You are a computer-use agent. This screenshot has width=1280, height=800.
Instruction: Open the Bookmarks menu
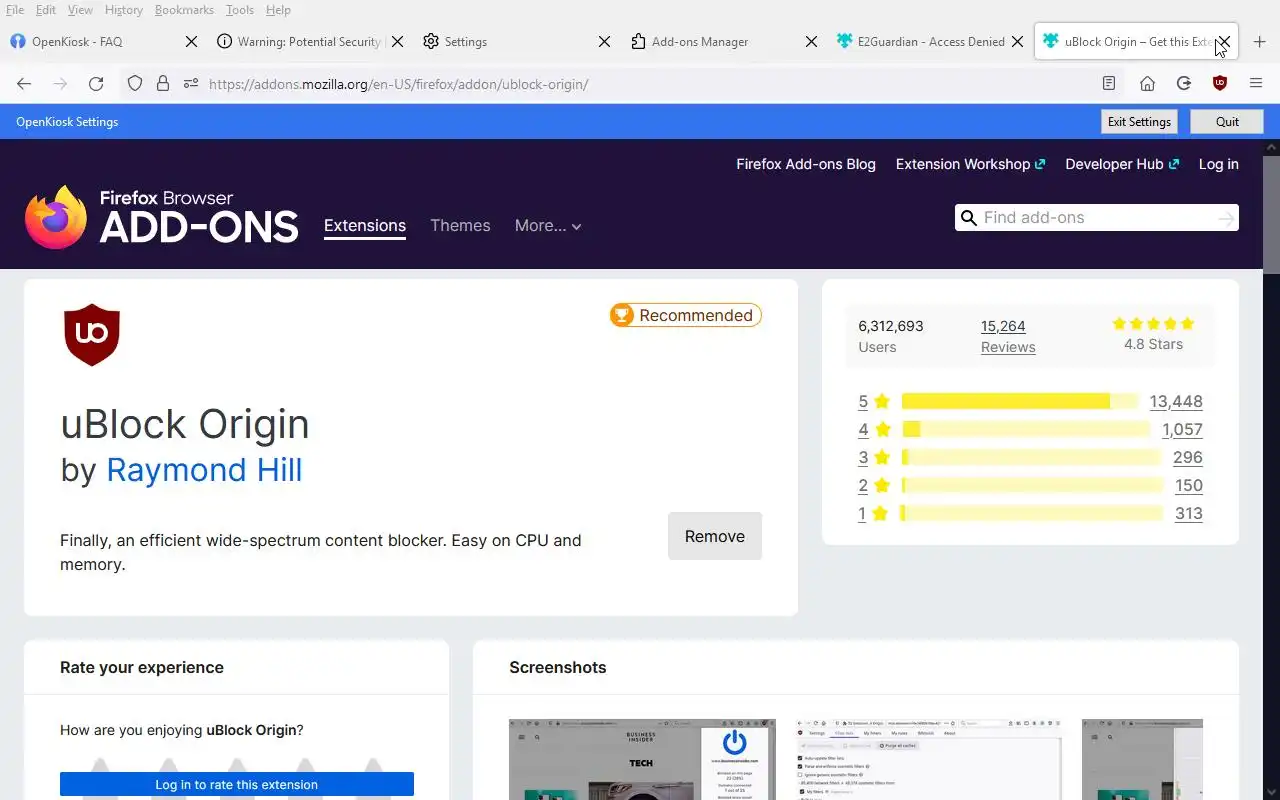click(184, 10)
